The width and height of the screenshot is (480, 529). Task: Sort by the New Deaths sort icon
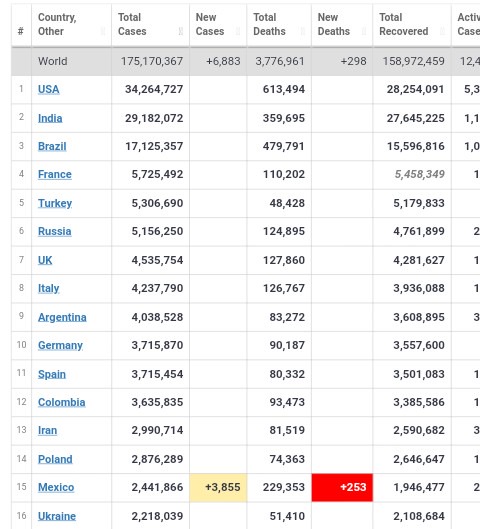tap(364, 31)
